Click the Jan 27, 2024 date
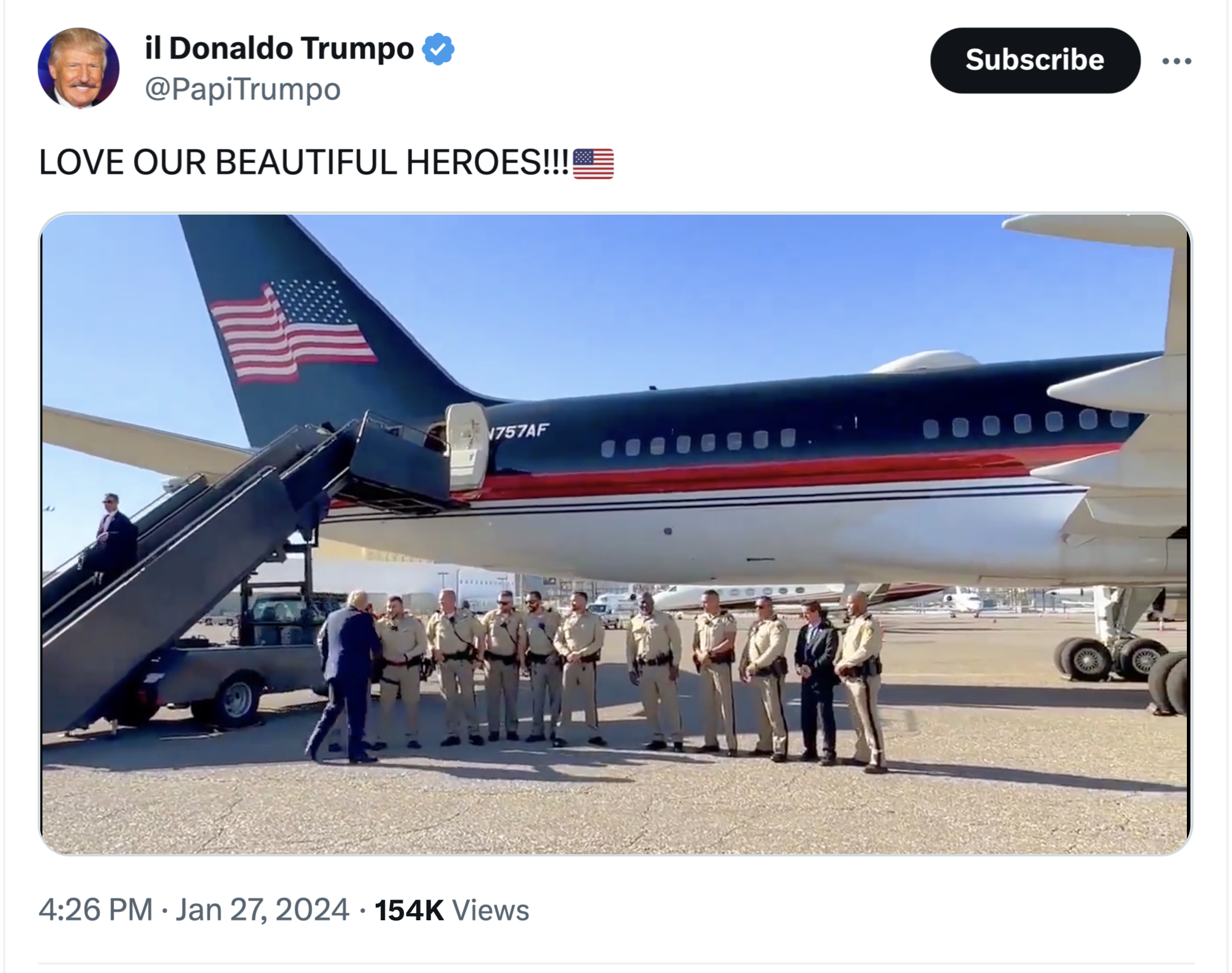 [262, 909]
